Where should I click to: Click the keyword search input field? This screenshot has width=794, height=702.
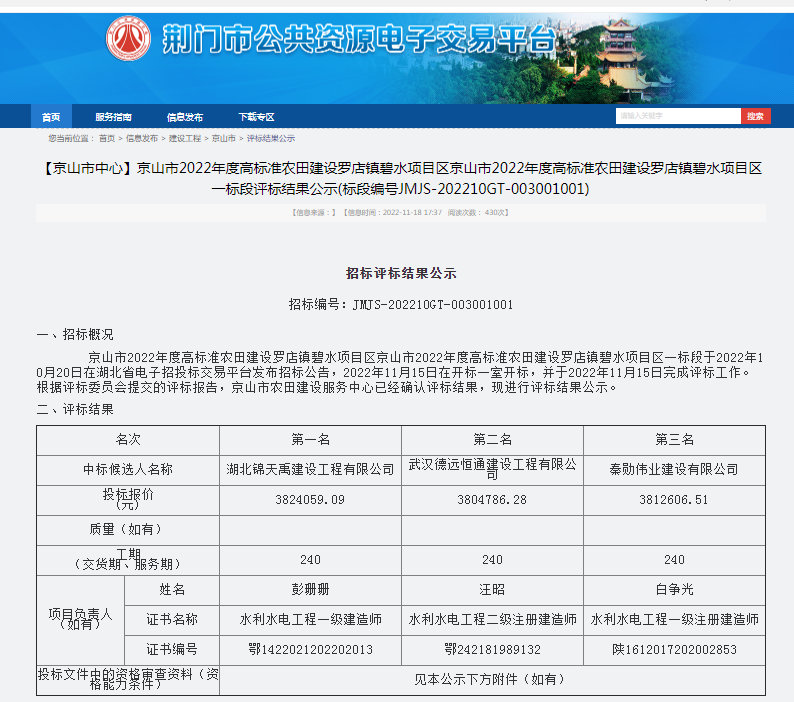(677, 116)
